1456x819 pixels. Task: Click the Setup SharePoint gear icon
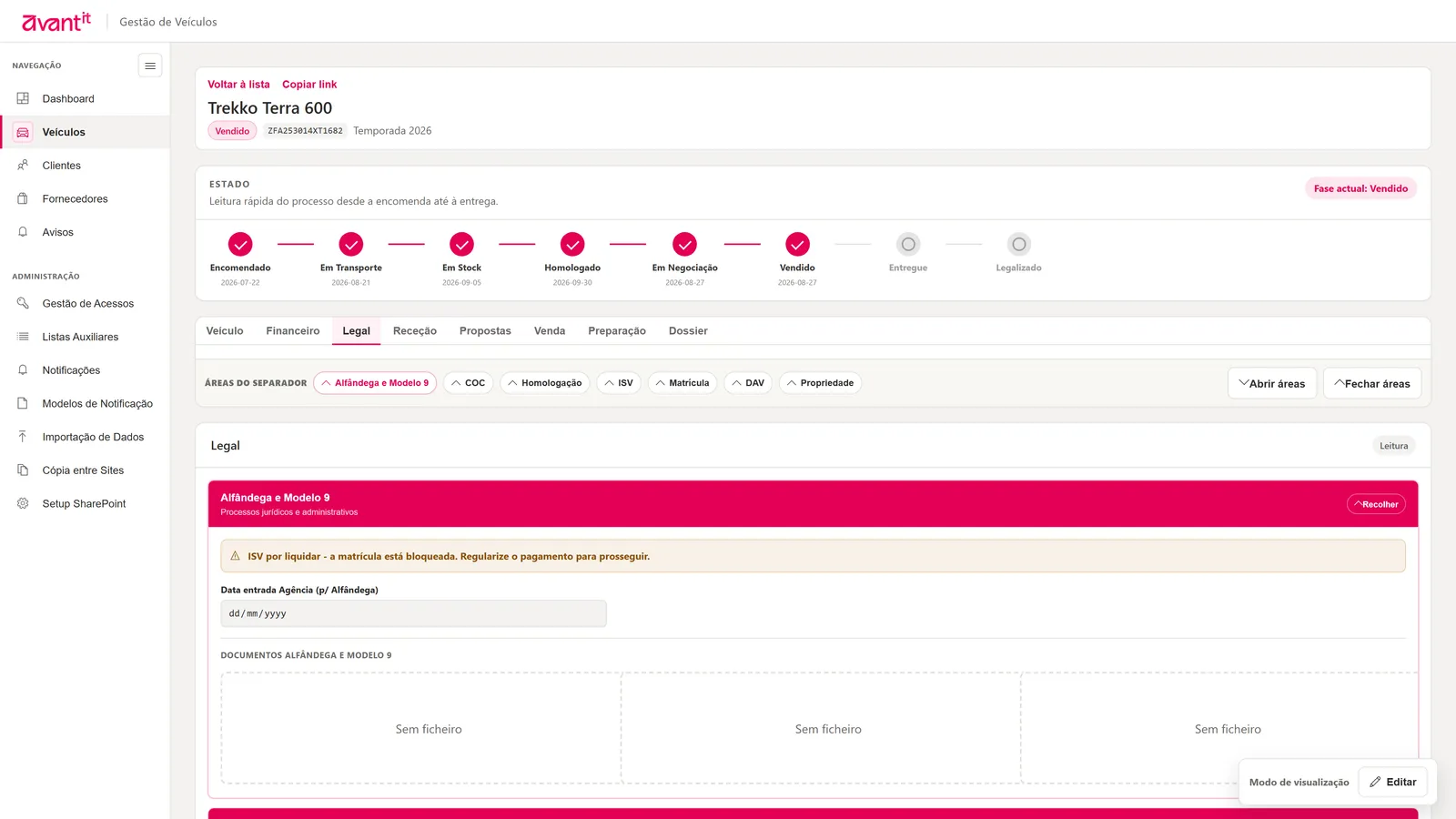tap(23, 503)
